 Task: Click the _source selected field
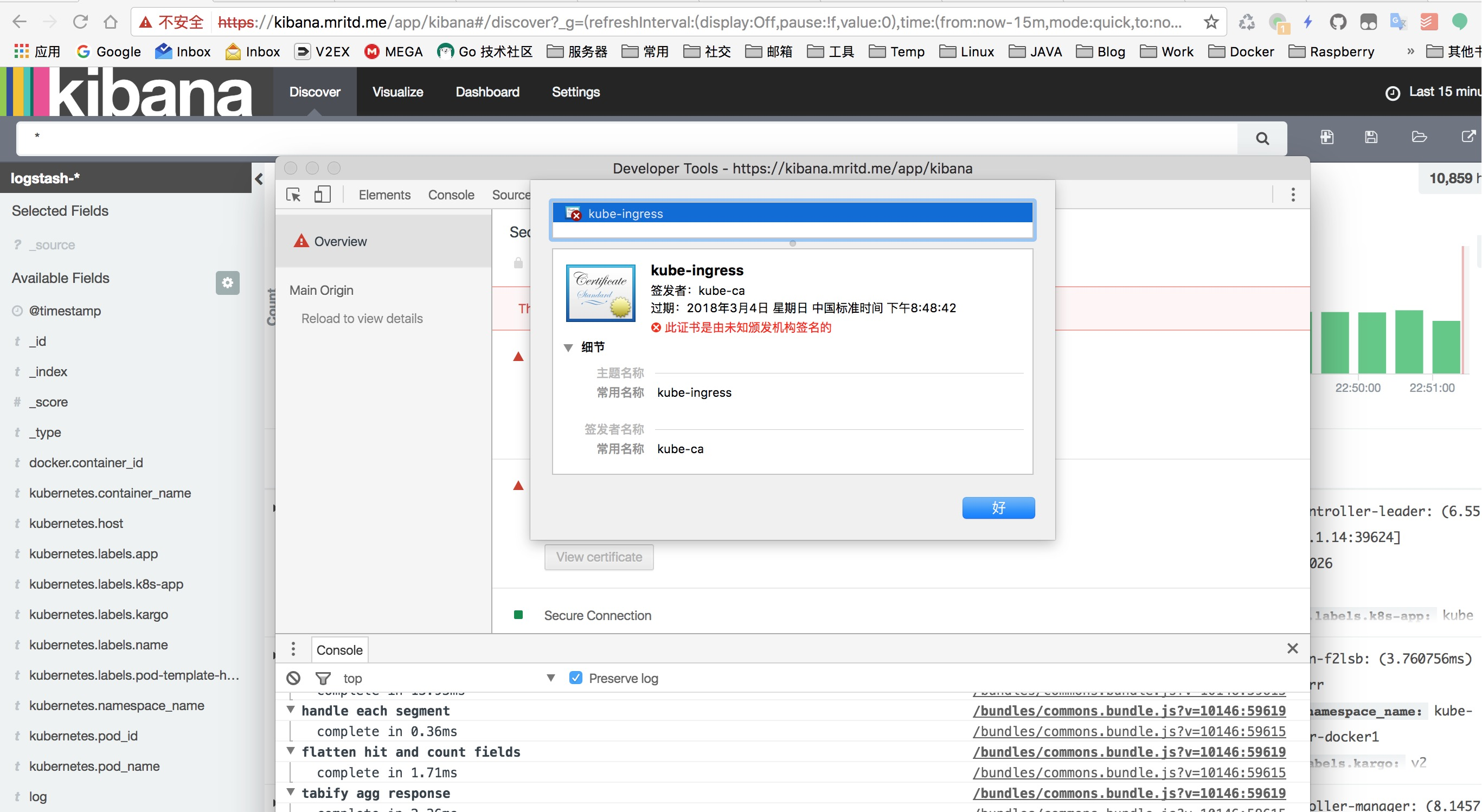point(52,244)
